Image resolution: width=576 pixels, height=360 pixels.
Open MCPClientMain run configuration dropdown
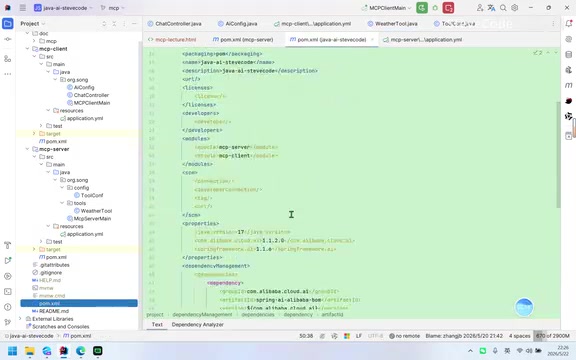coord(386,8)
